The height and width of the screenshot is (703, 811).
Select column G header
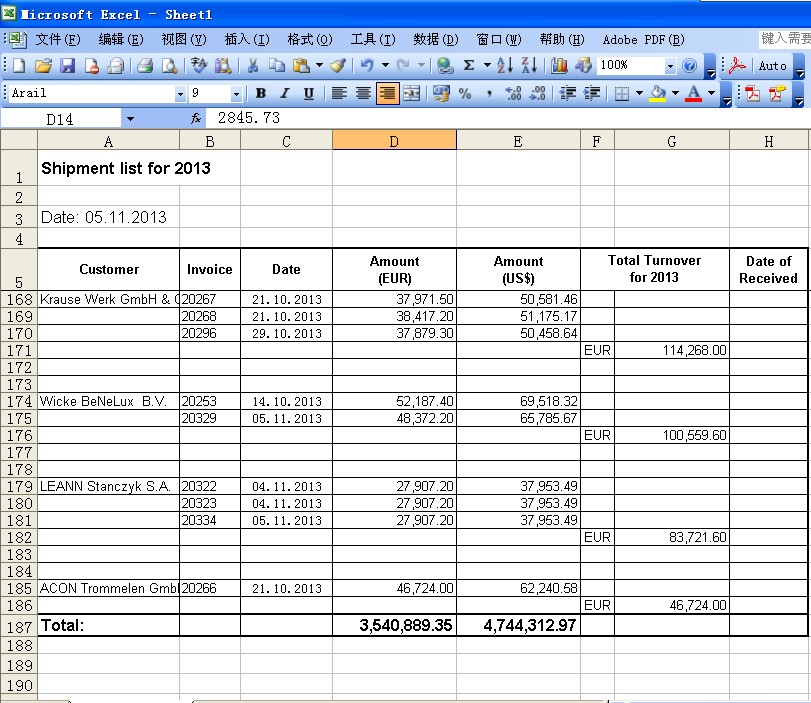pyautogui.click(x=671, y=141)
